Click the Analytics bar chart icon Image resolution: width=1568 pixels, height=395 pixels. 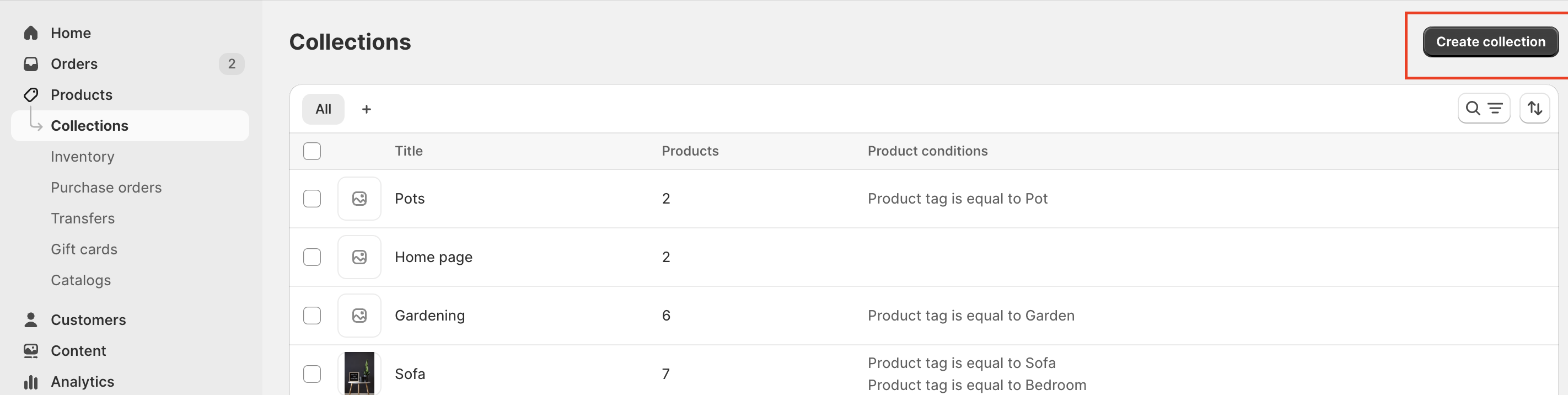[31, 382]
